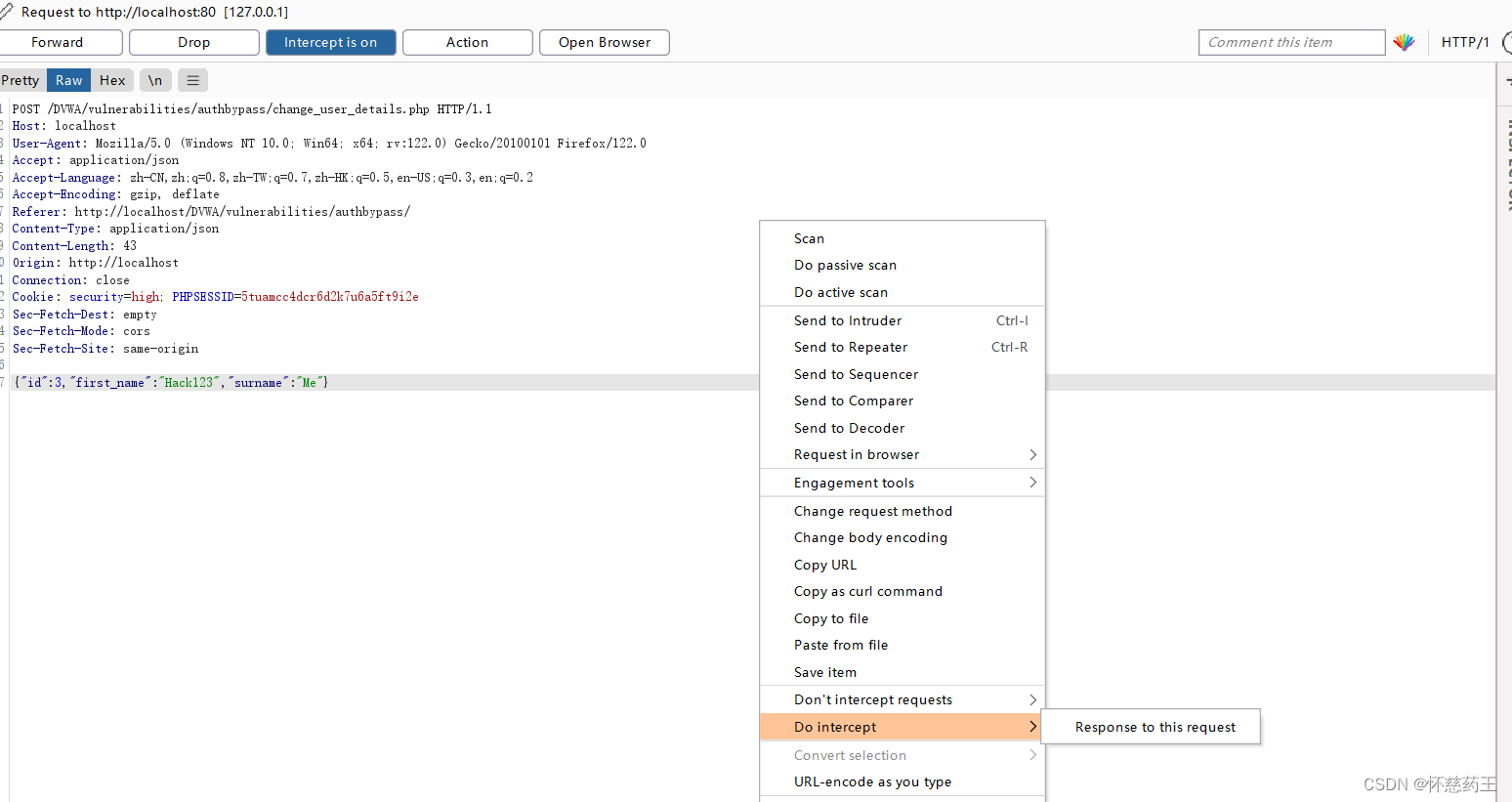Screen dimensions: 1512x802
Task: Click the Comment this item field
Action: click(x=1291, y=42)
